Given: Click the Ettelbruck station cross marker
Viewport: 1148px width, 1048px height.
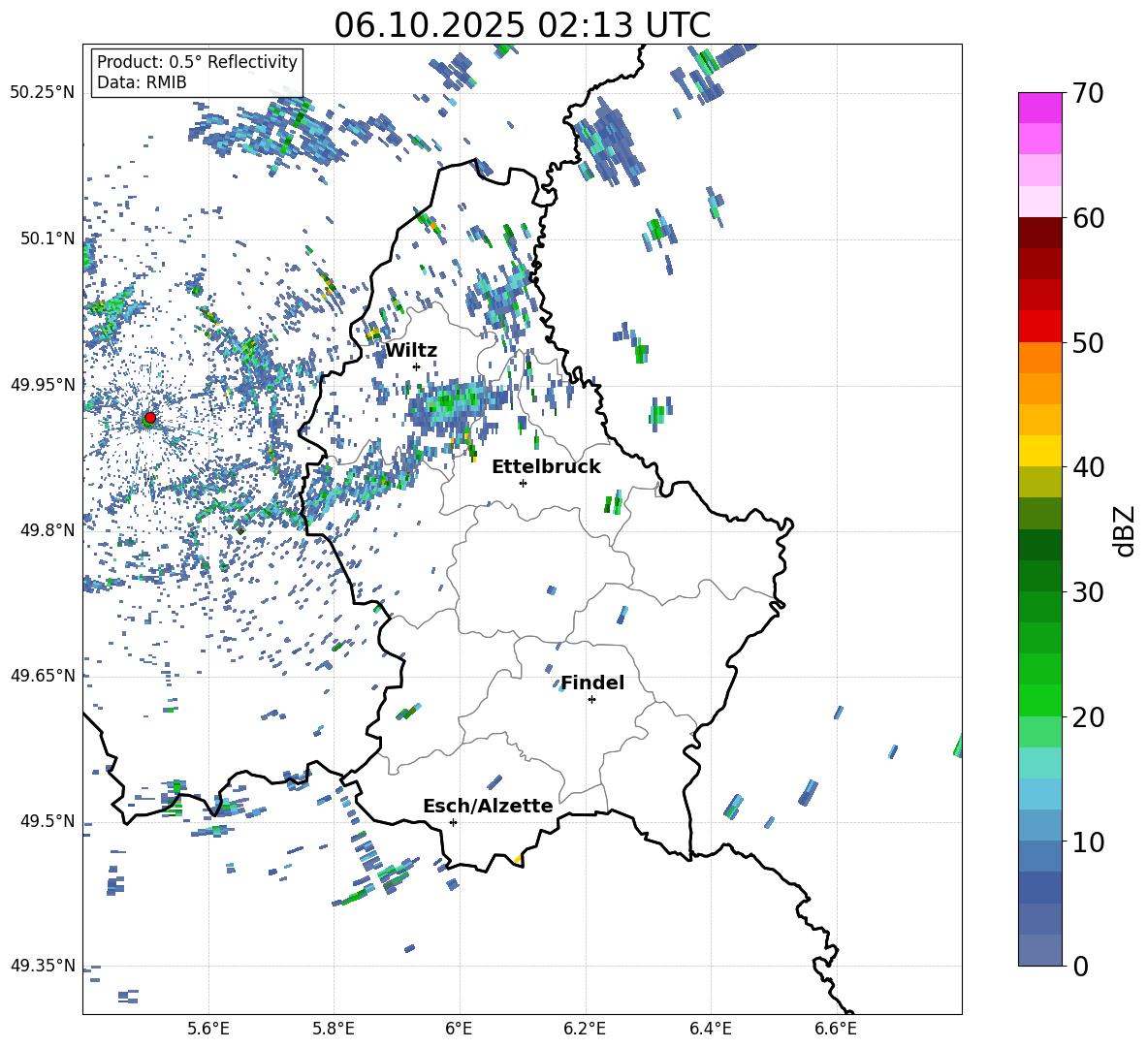Looking at the screenshot, I should tap(523, 483).
